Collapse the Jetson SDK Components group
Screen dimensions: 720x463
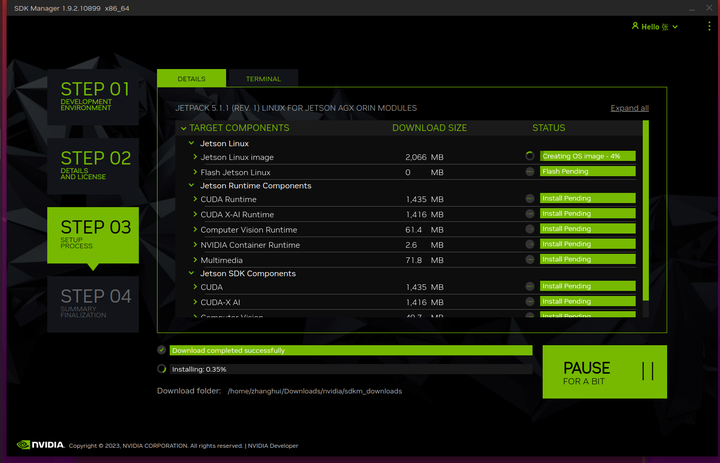(x=191, y=273)
